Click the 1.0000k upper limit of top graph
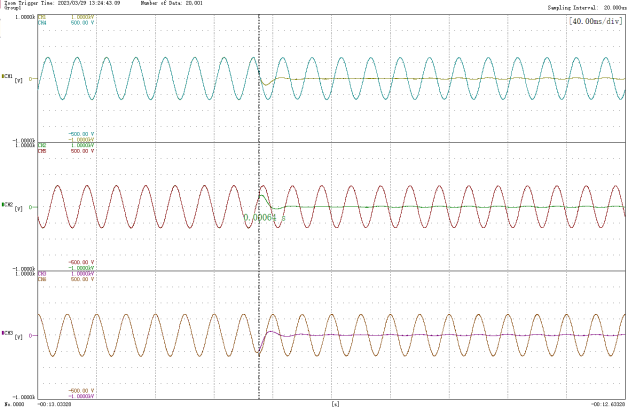The width and height of the screenshot is (628, 408). pyautogui.click(x=25, y=18)
